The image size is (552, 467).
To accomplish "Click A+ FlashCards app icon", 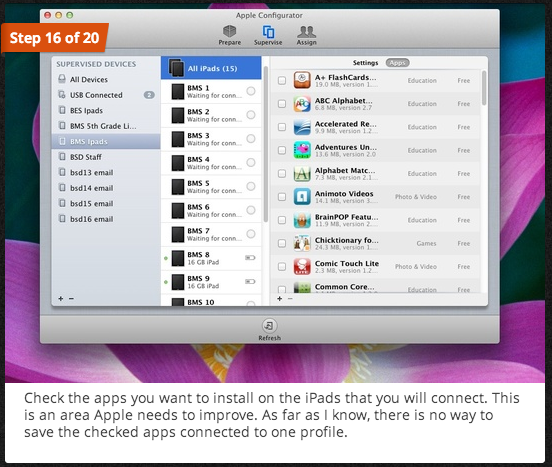I will coord(302,80).
